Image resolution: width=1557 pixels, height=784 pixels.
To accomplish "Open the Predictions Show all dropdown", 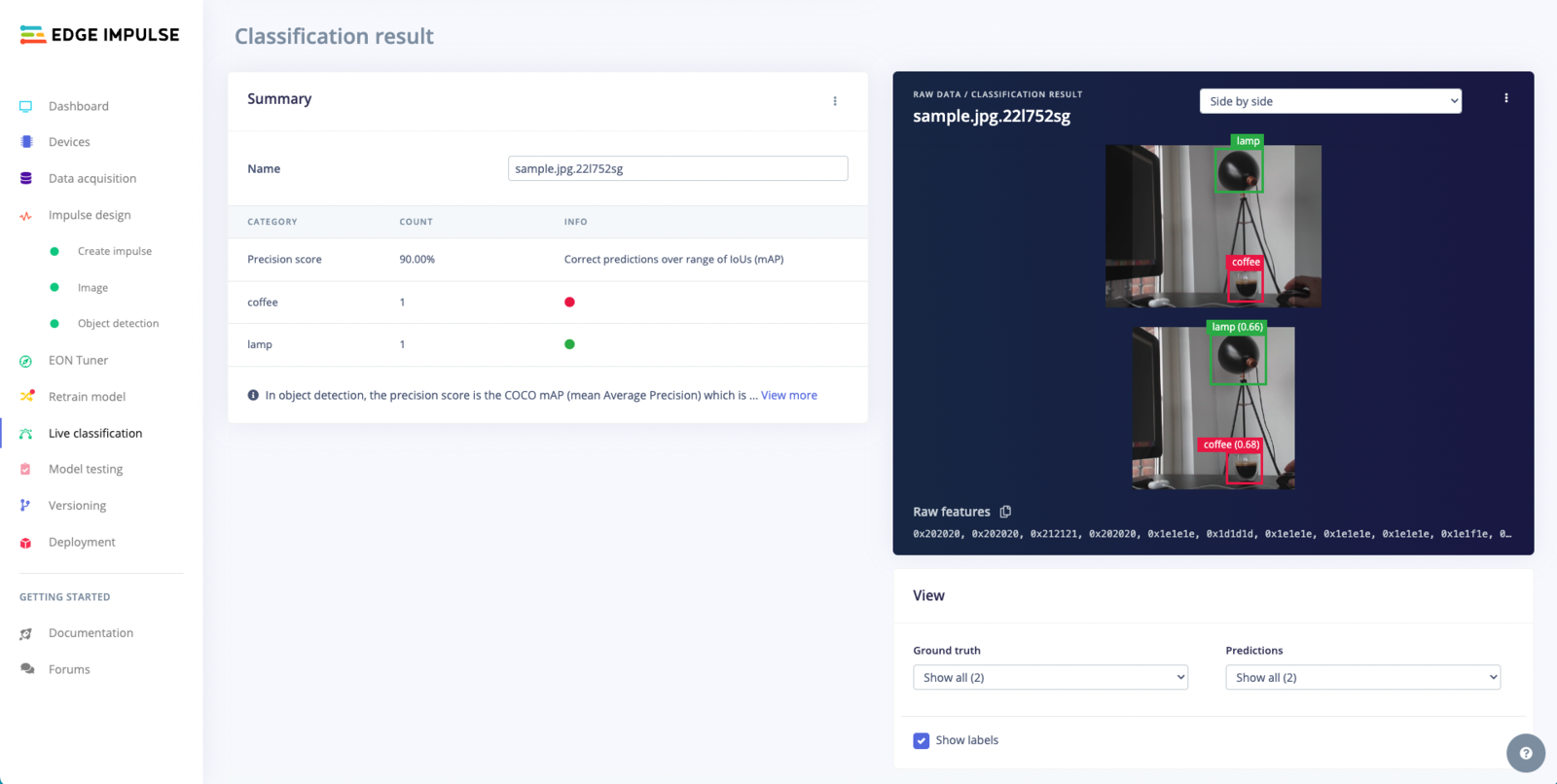I will 1362,678.
